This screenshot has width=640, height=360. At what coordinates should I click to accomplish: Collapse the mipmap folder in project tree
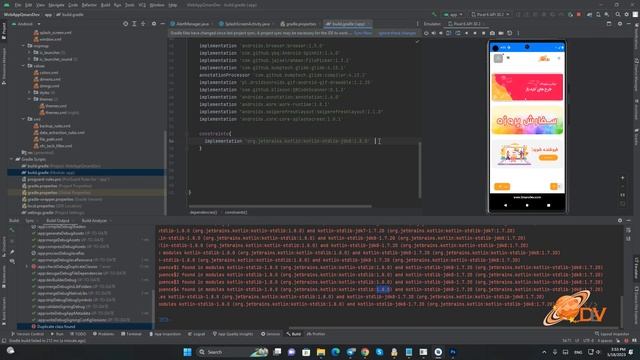click(x=24, y=46)
